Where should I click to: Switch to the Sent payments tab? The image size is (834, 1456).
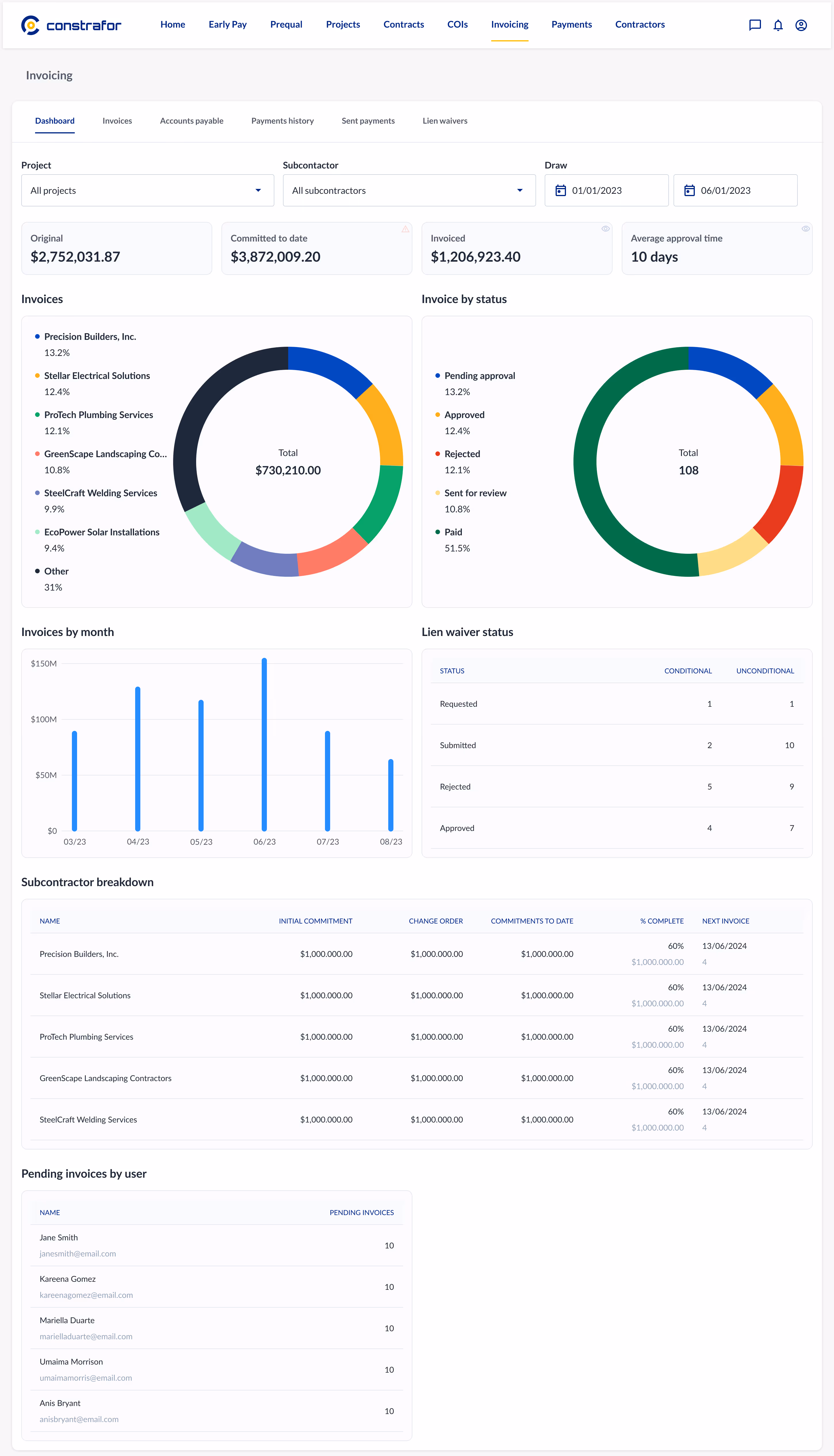368,121
